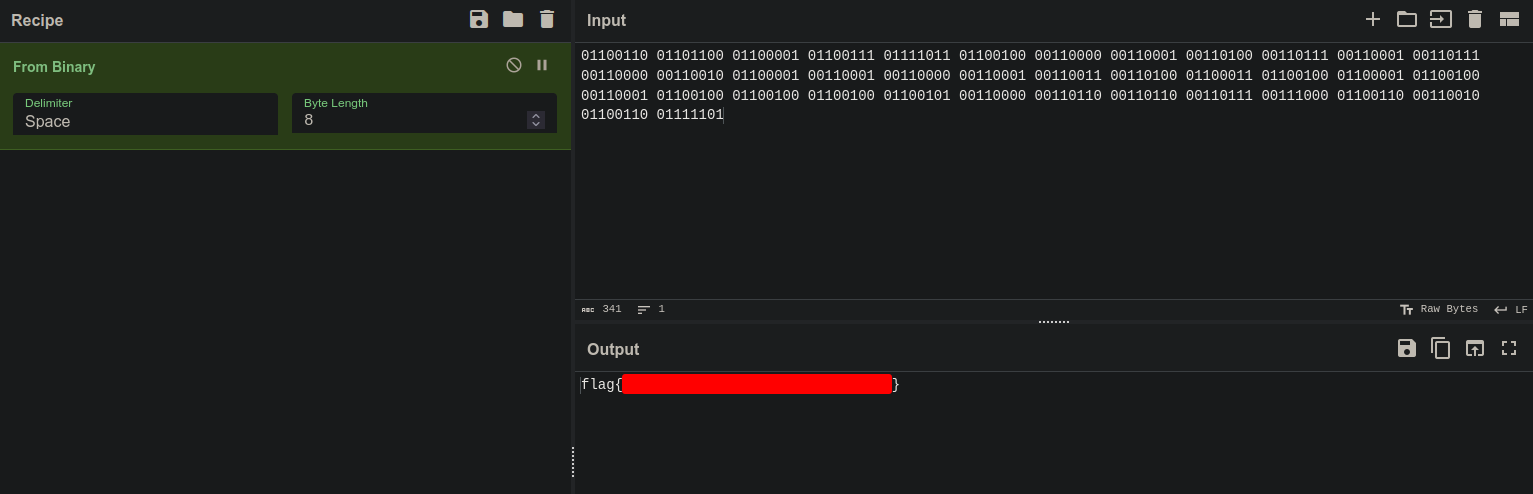Save the current recipe

(x=479, y=19)
